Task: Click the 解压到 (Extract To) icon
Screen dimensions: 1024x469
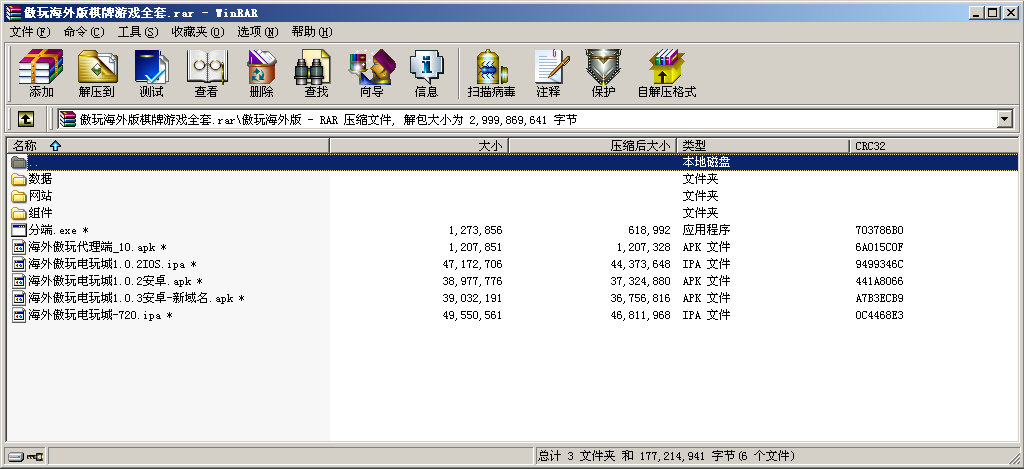Action: [x=97, y=73]
